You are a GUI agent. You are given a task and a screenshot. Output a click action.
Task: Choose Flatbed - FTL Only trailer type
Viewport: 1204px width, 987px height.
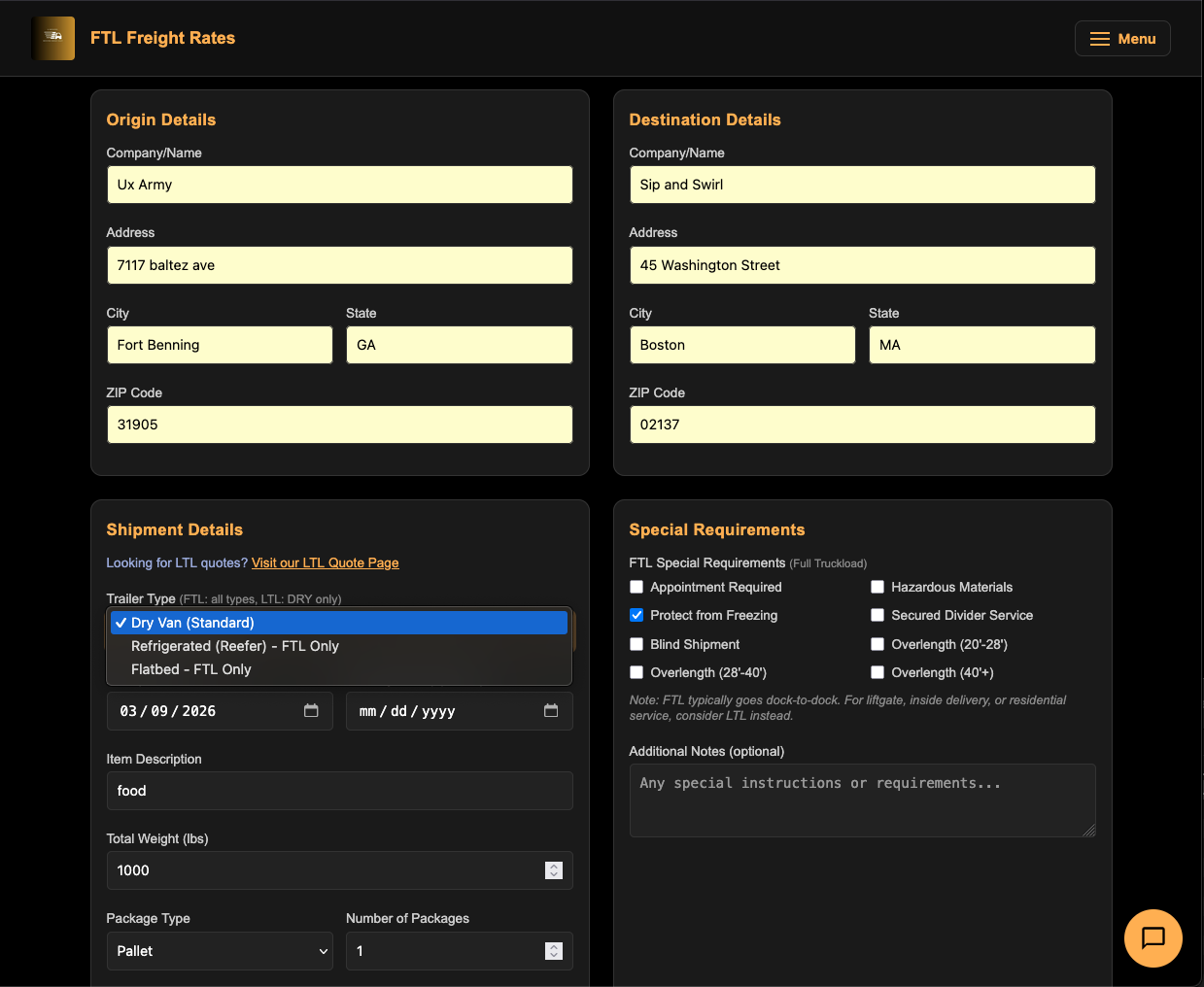(191, 669)
